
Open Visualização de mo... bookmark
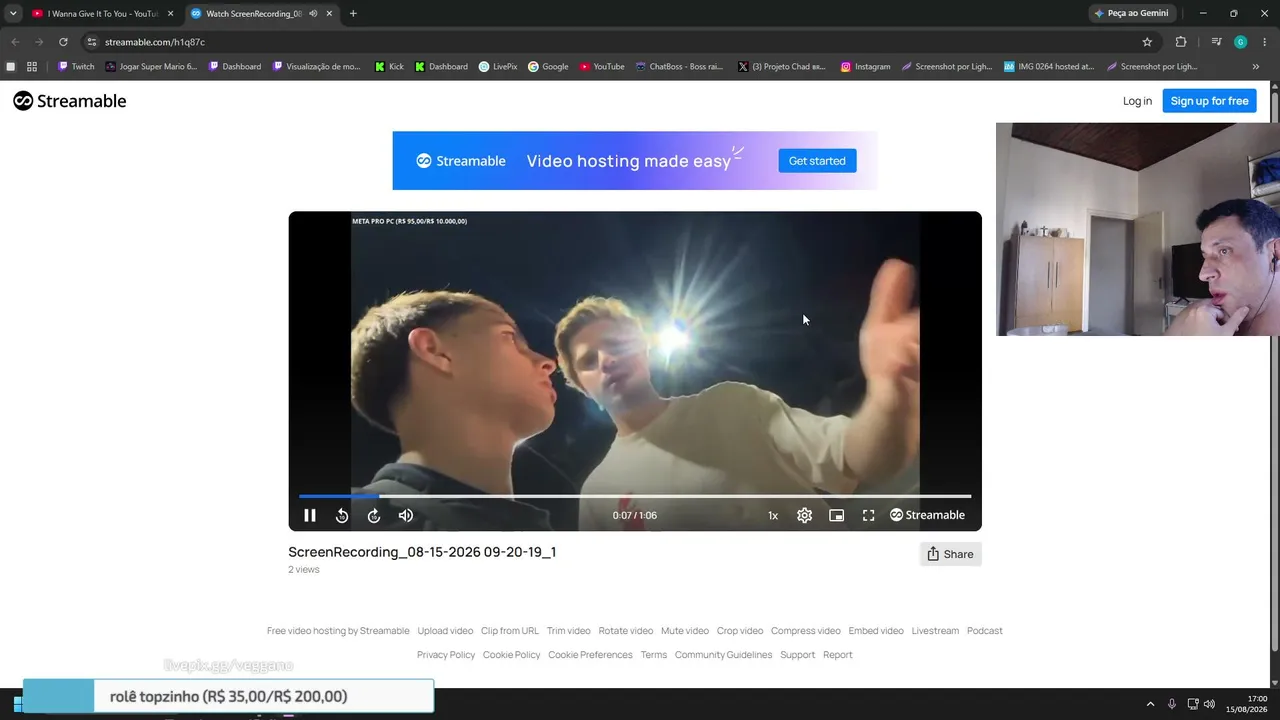(x=316, y=67)
